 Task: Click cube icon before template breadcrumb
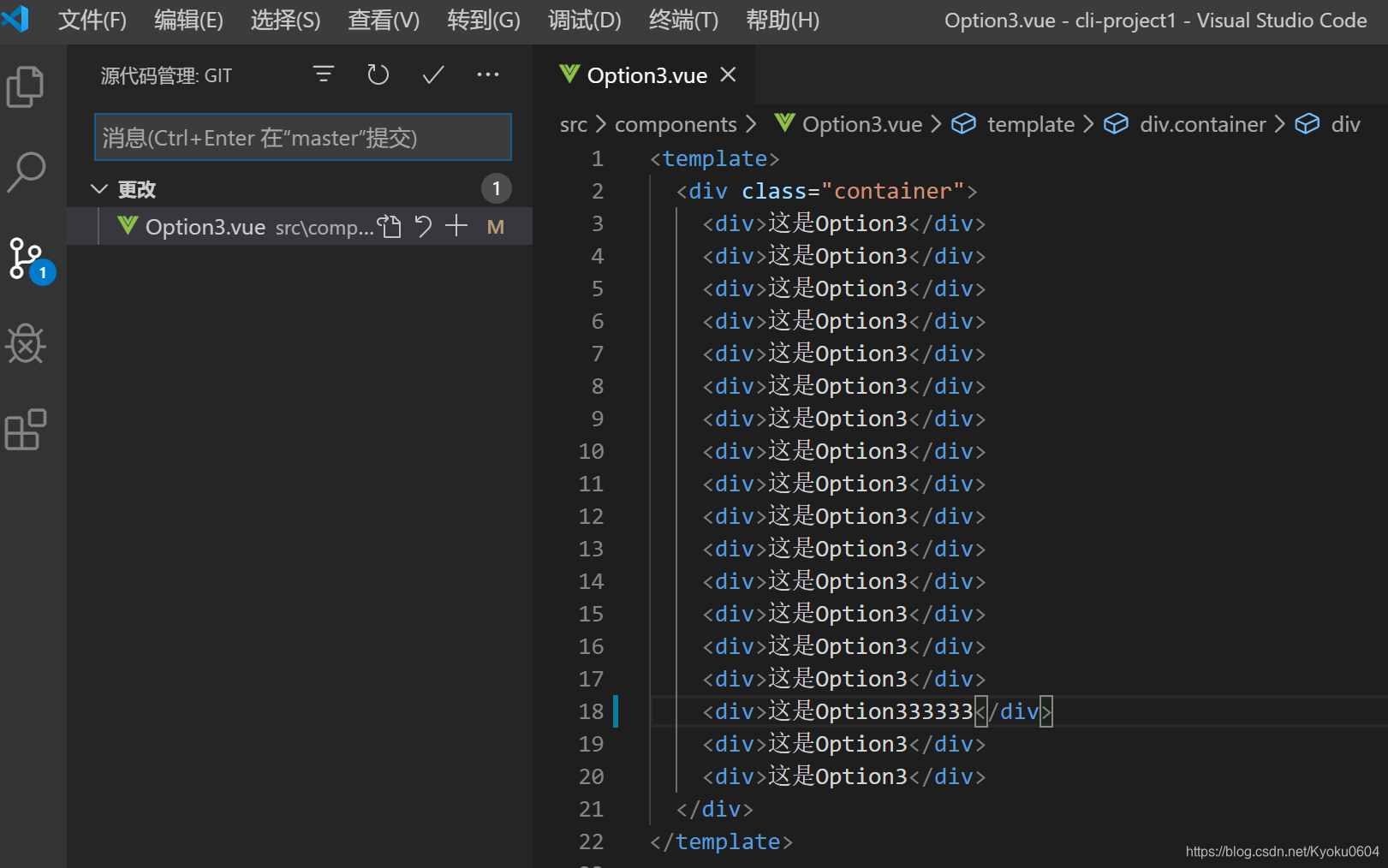tap(964, 124)
